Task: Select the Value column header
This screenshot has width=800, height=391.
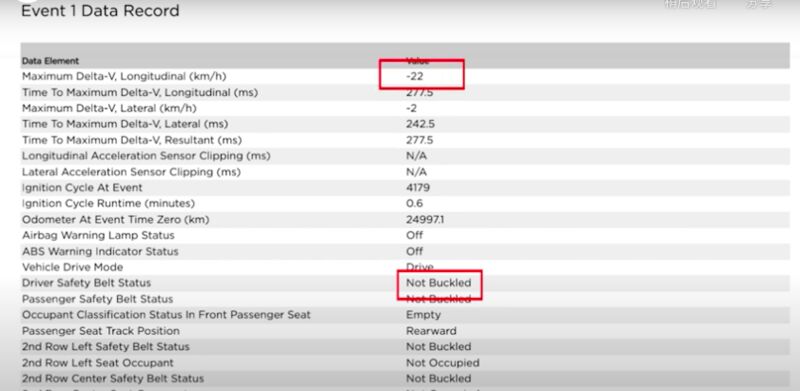Action: [417, 61]
